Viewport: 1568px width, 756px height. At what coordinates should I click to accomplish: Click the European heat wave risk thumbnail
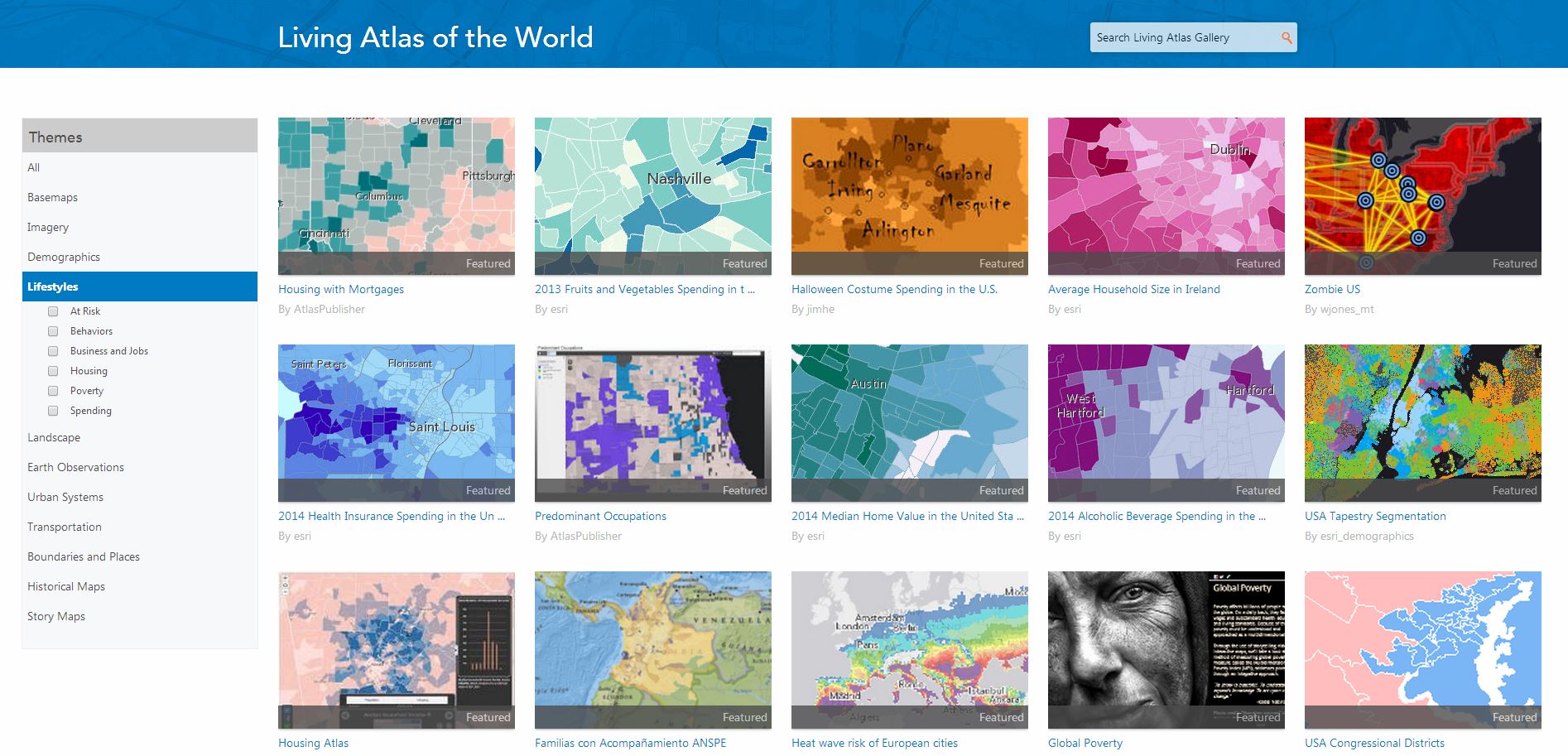[x=910, y=650]
